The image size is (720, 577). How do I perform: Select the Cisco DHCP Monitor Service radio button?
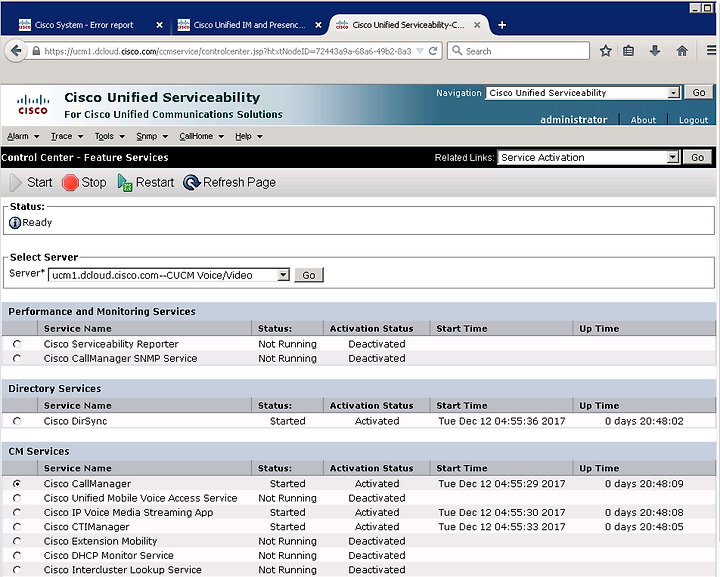[17, 555]
